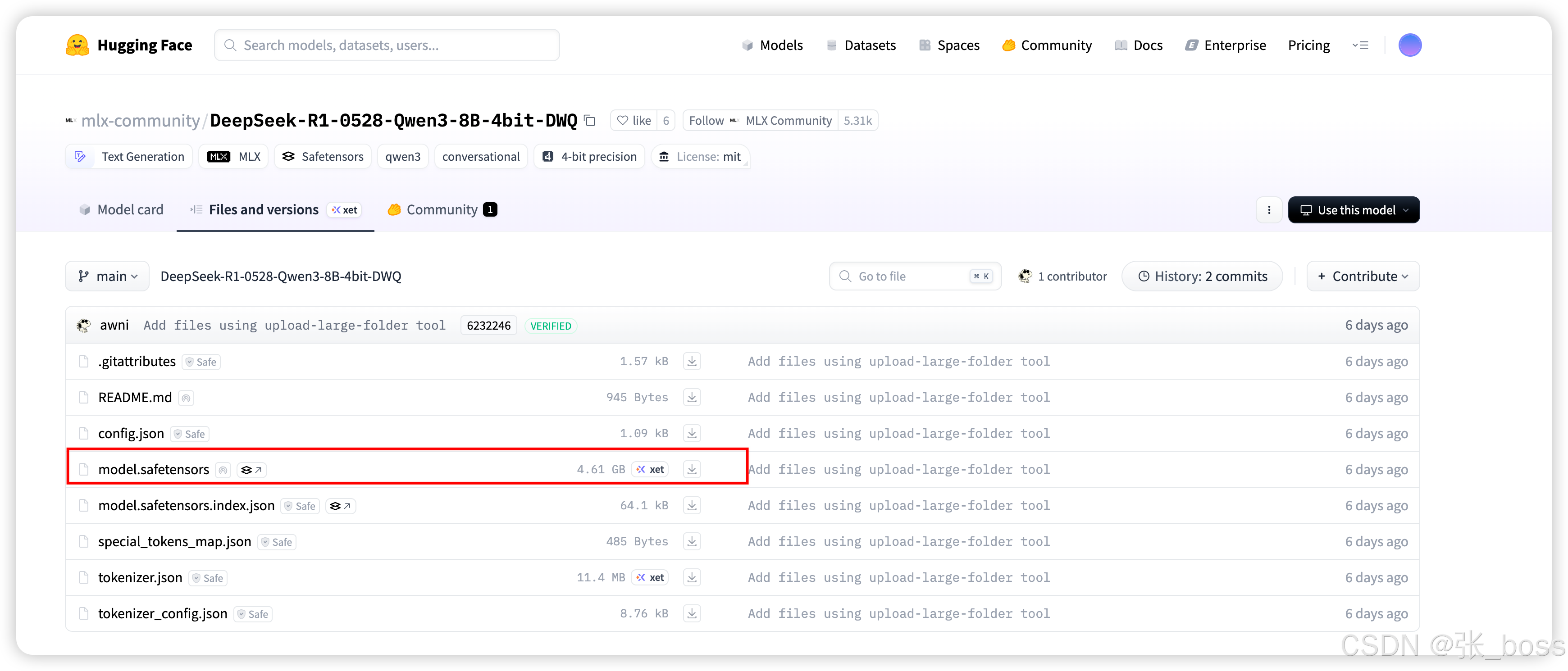Image resolution: width=1568 pixels, height=671 pixels.
Task: Open the Contribute dropdown
Action: pyautogui.click(x=1362, y=276)
